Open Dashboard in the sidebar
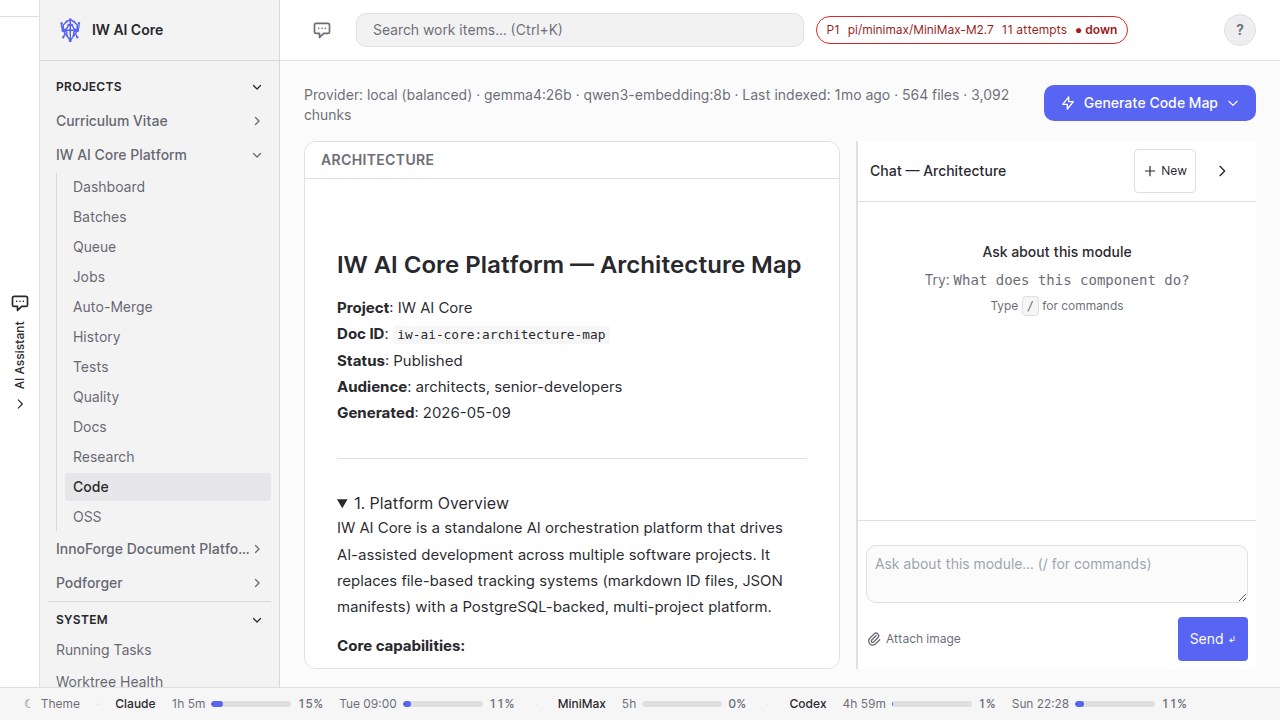Image resolution: width=1280 pixels, height=720 pixels. click(x=168, y=187)
